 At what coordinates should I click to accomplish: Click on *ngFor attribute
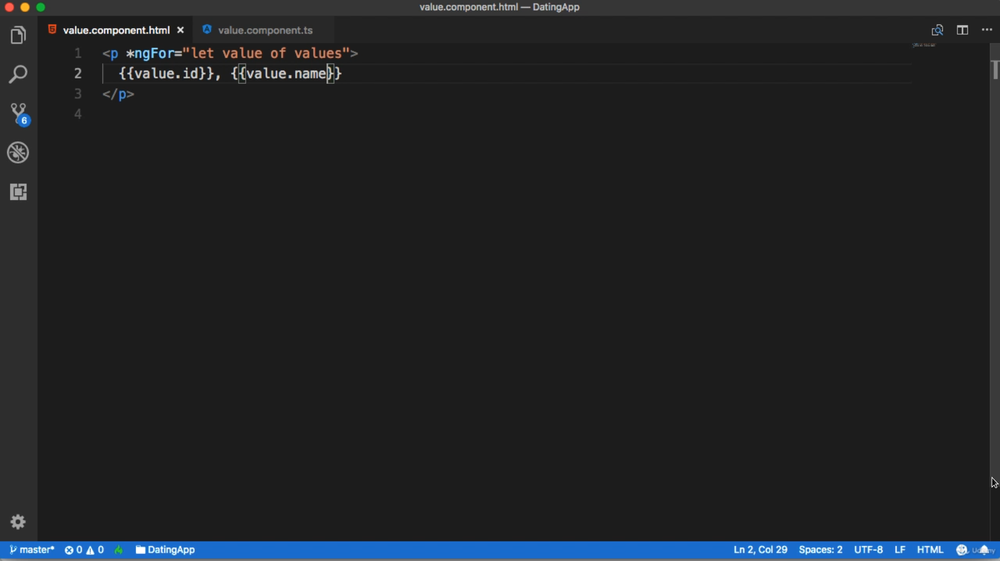150,54
